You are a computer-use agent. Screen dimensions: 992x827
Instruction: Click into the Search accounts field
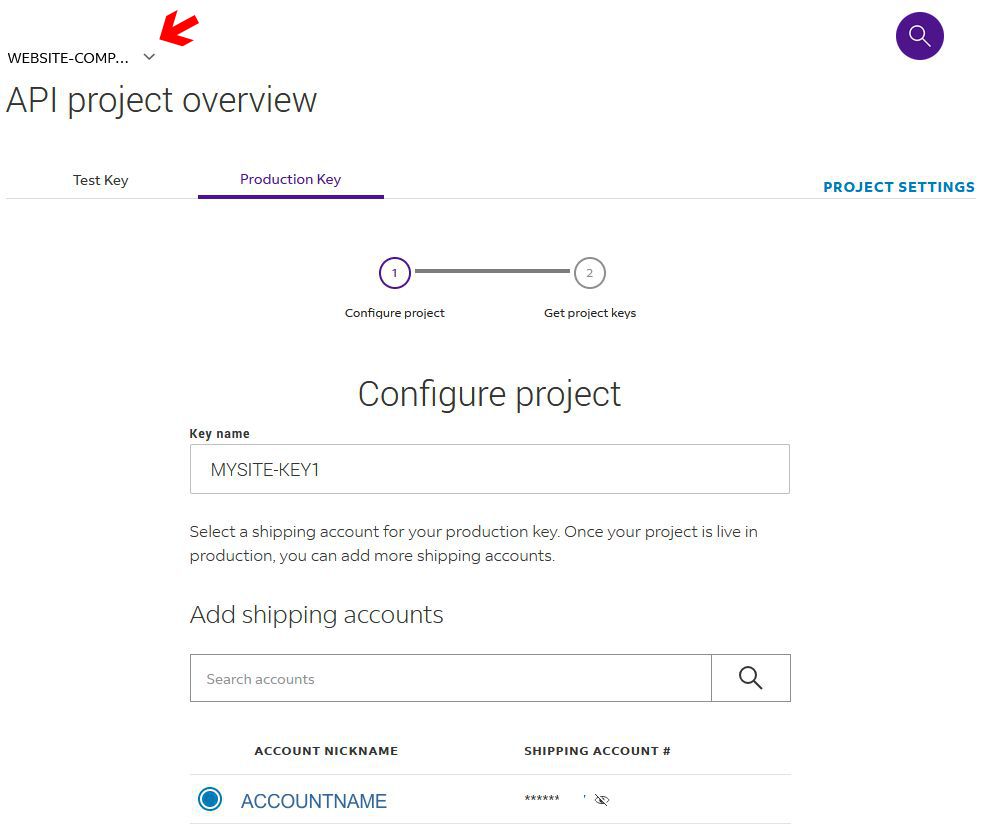pyautogui.click(x=450, y=678)
